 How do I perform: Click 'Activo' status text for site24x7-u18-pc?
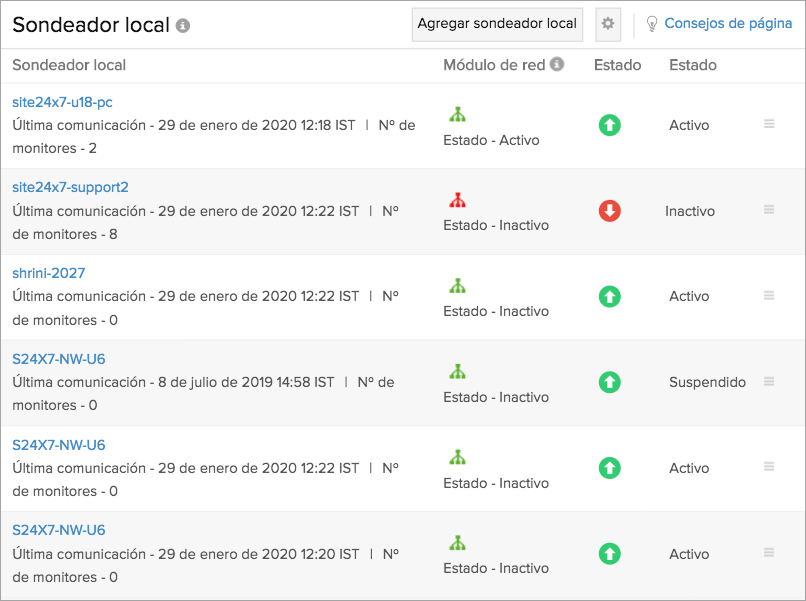pos(689,125)
